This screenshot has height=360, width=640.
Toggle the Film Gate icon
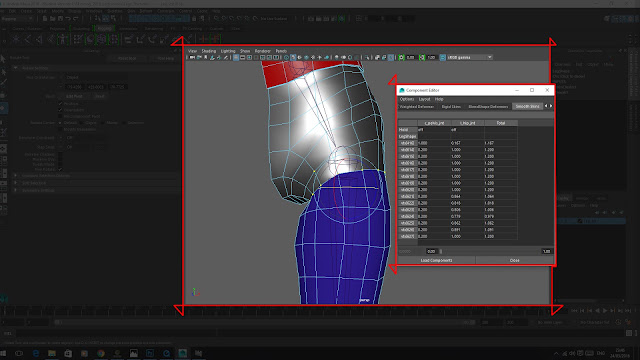click(242, 58)
